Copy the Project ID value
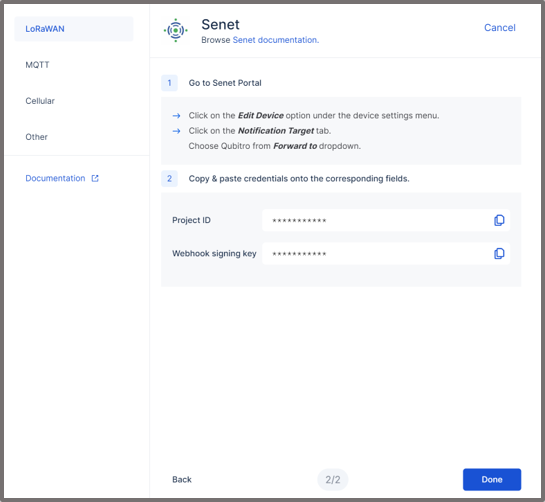 (499, 220)
